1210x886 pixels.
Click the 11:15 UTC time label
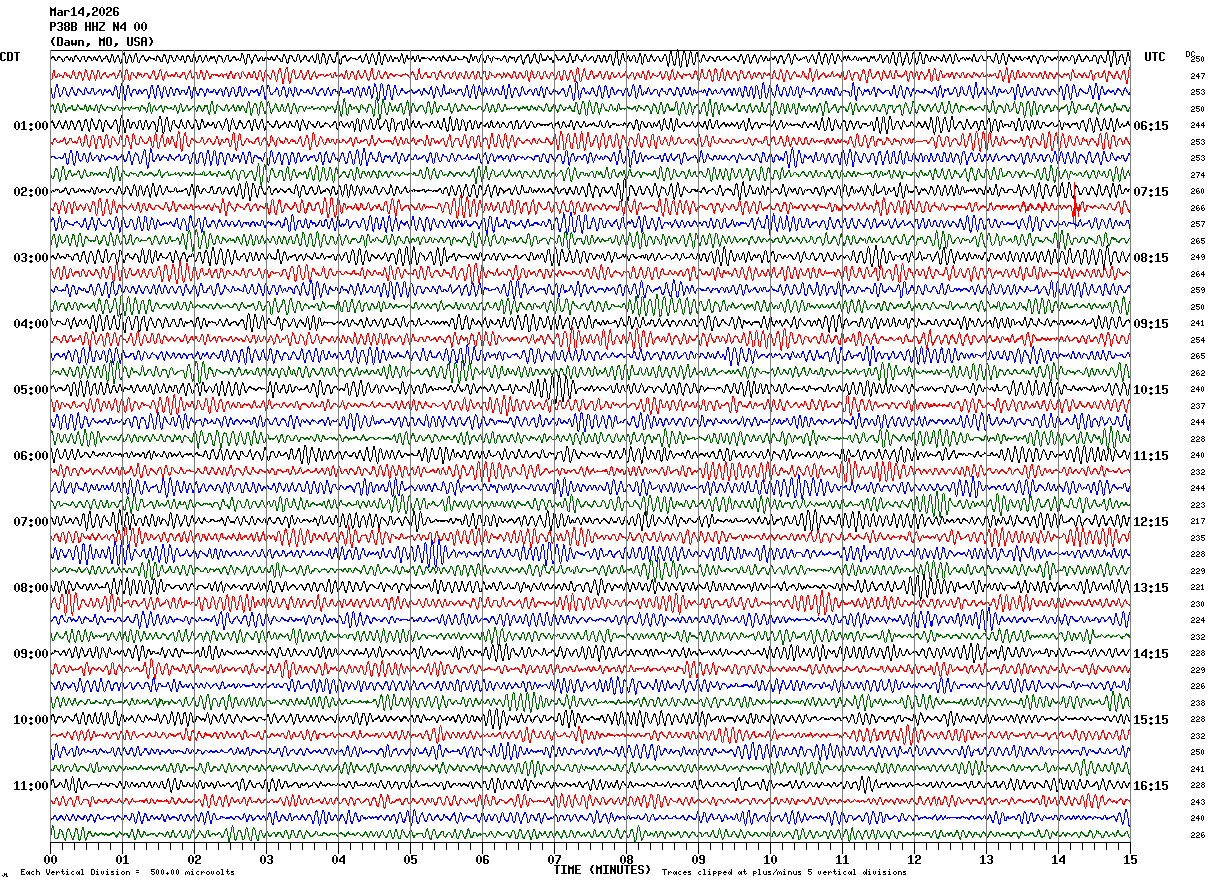(x=1151, y=456)
